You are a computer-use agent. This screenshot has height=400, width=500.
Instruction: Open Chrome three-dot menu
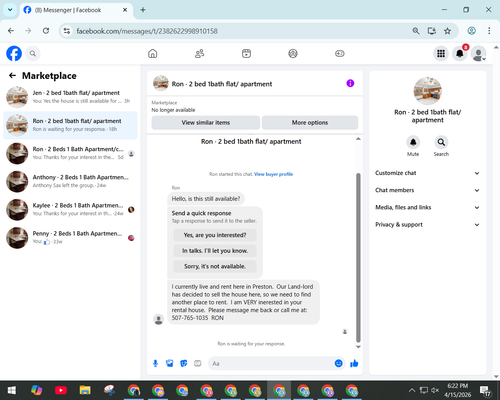pos(489,31)
